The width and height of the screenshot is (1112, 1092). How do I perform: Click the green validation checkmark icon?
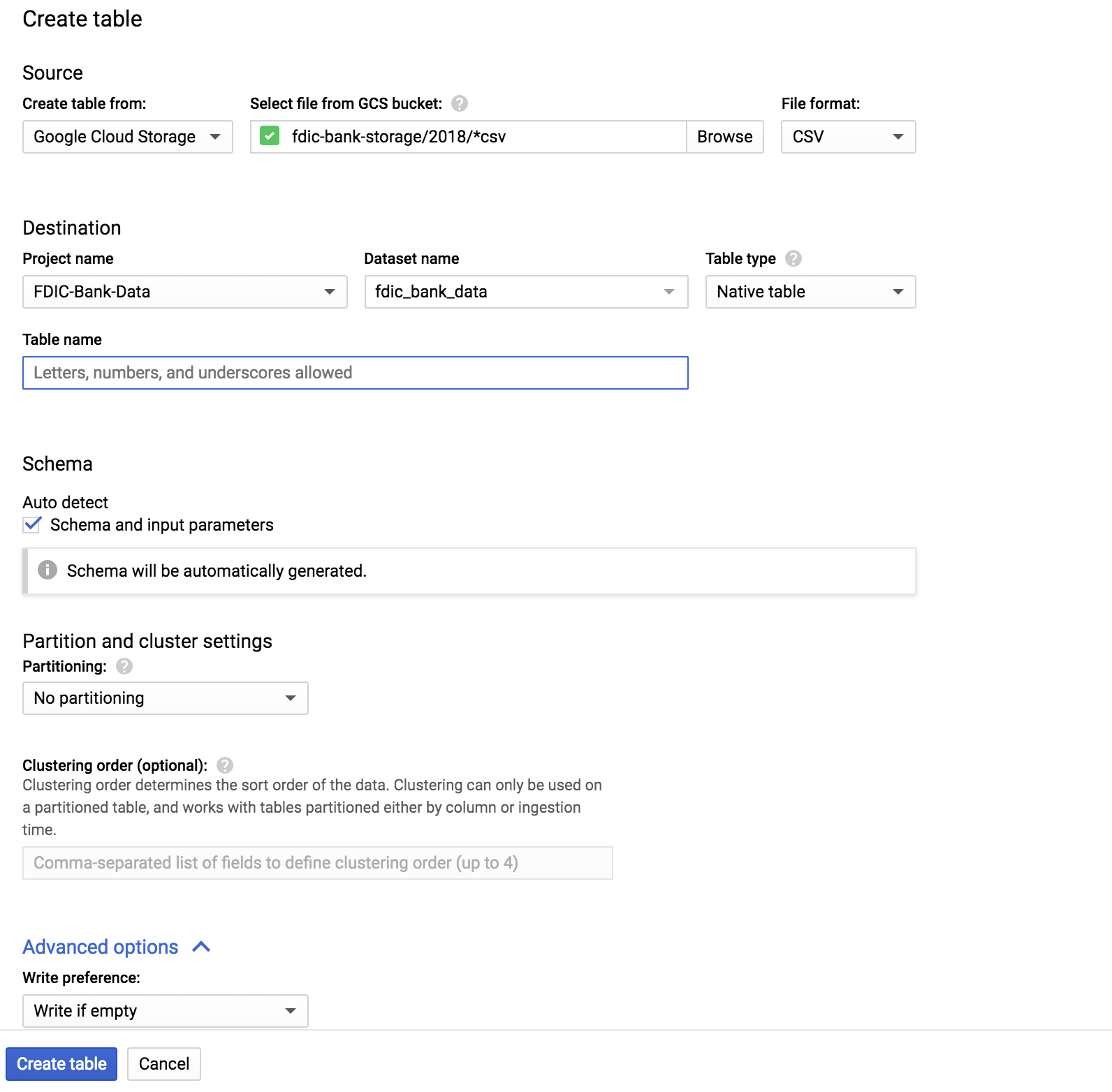coord(270,136)
